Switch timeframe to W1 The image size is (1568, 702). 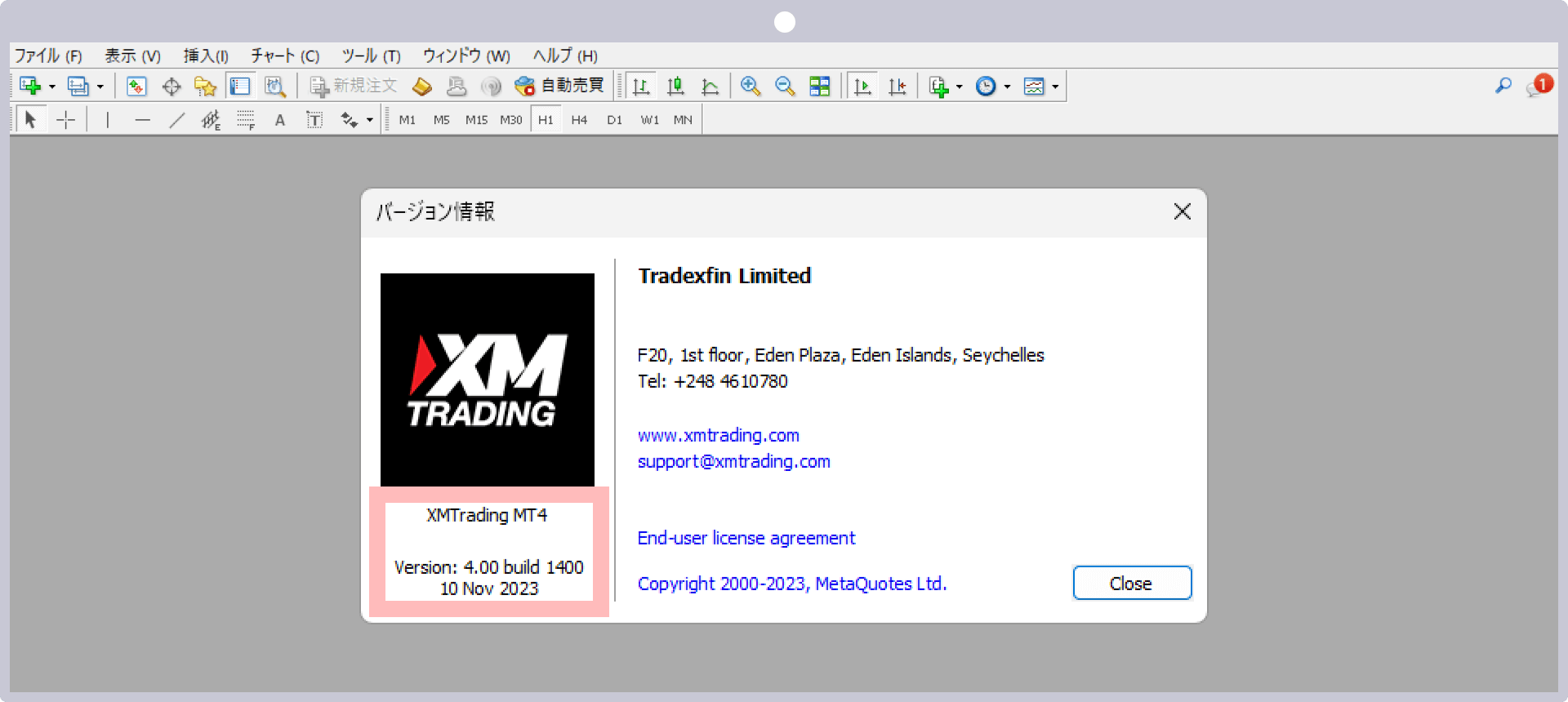649,120
